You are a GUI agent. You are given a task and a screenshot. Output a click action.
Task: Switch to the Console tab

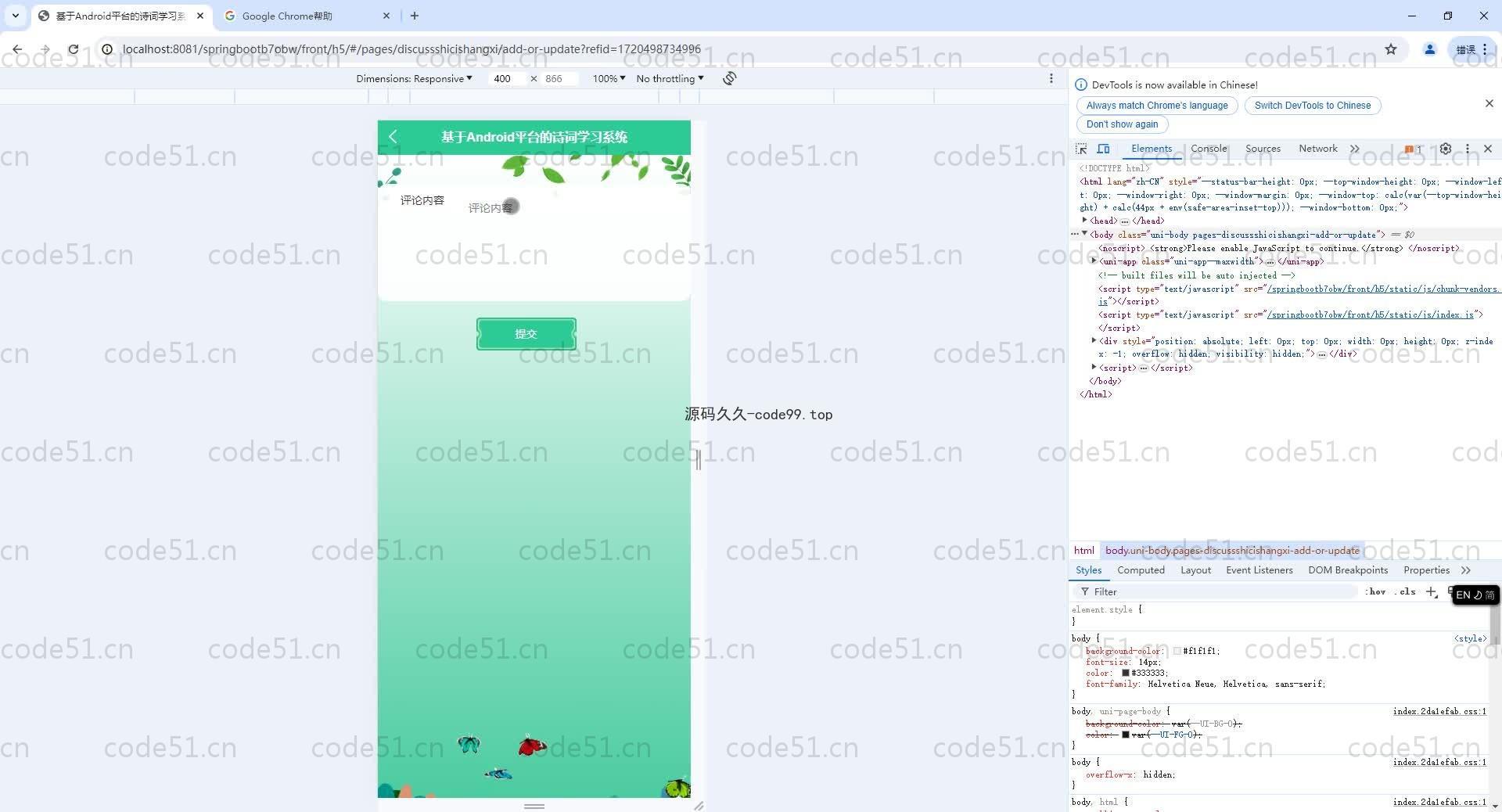(1208, 149)
